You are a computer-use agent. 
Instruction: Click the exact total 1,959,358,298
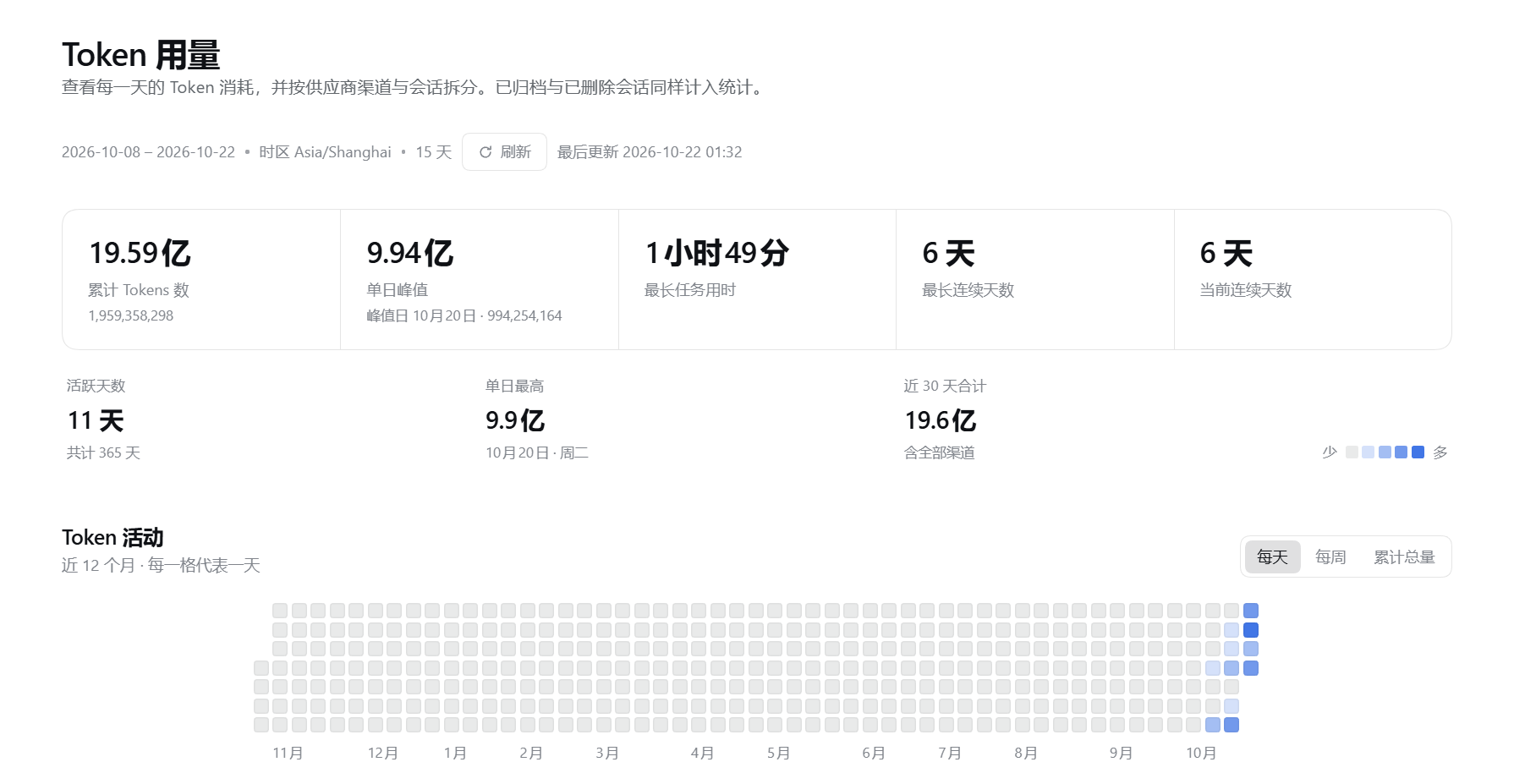click(131, 315)
